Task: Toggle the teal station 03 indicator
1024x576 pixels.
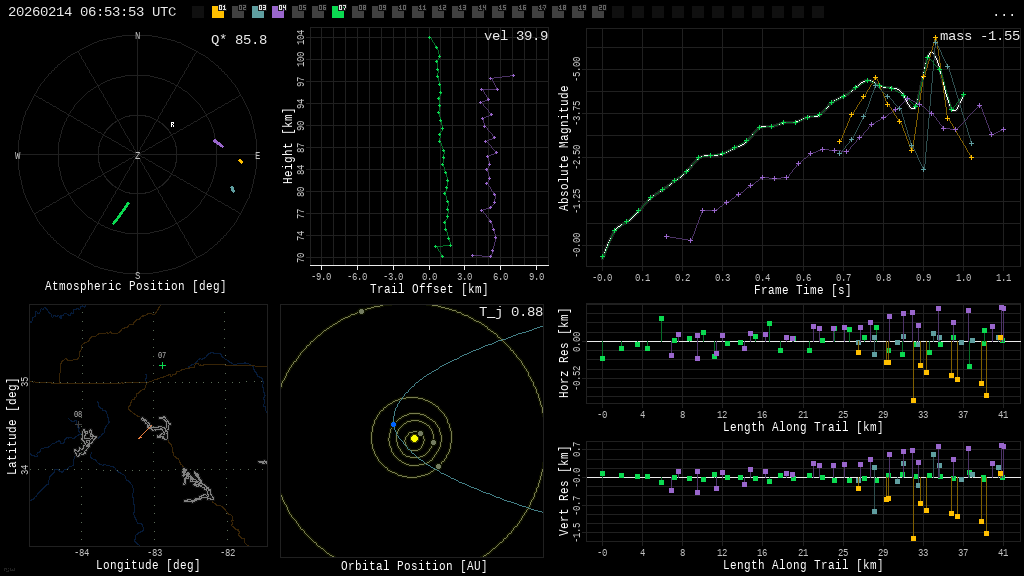Action: (258, 12)
